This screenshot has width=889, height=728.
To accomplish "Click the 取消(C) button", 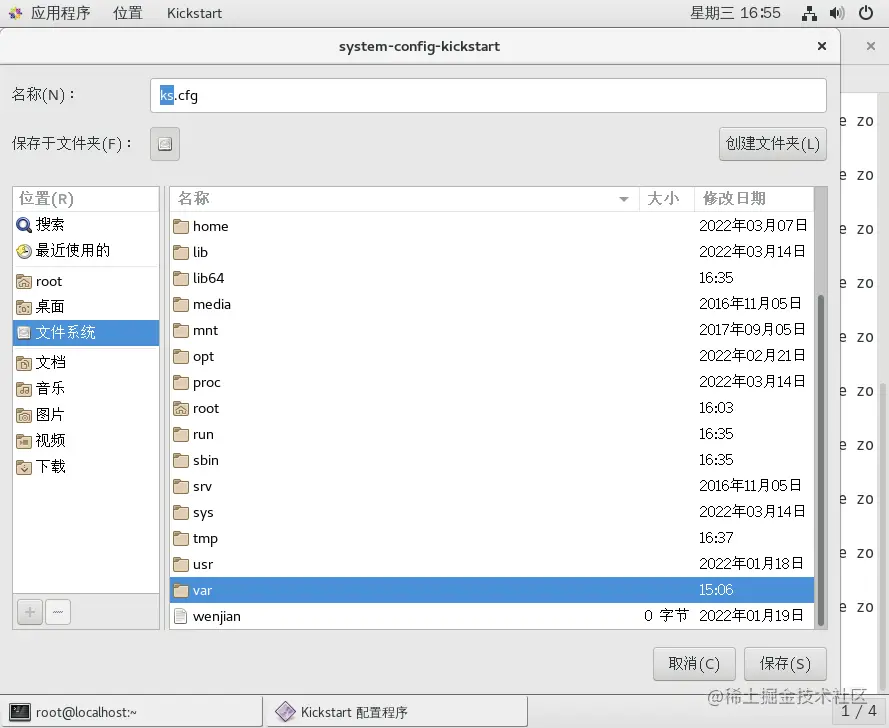I will pos(694,664).
